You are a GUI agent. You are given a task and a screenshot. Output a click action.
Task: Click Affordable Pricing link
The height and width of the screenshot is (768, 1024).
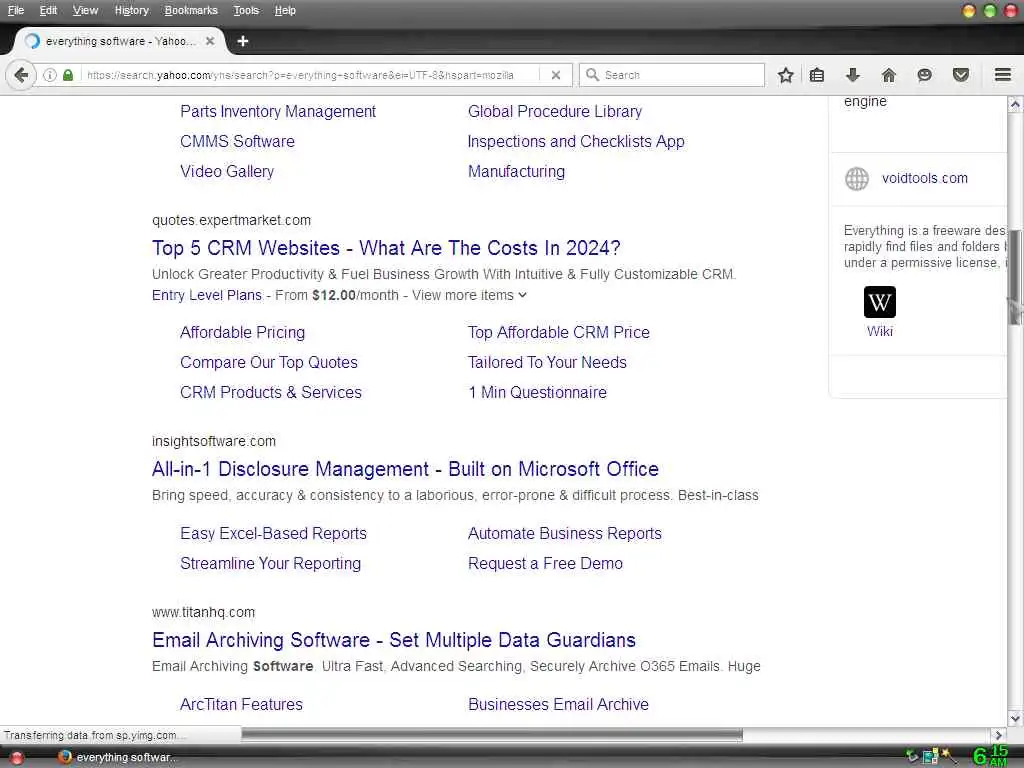coord(242,332)
